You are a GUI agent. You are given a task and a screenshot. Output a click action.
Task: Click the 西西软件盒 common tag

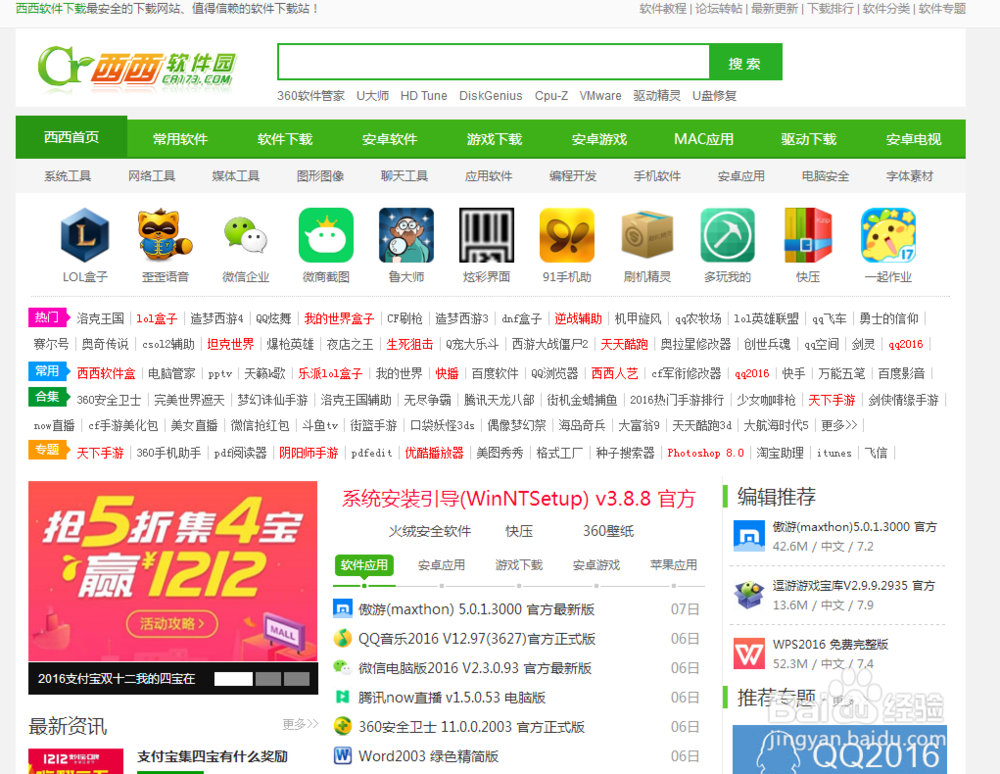(x=106, y=374)
